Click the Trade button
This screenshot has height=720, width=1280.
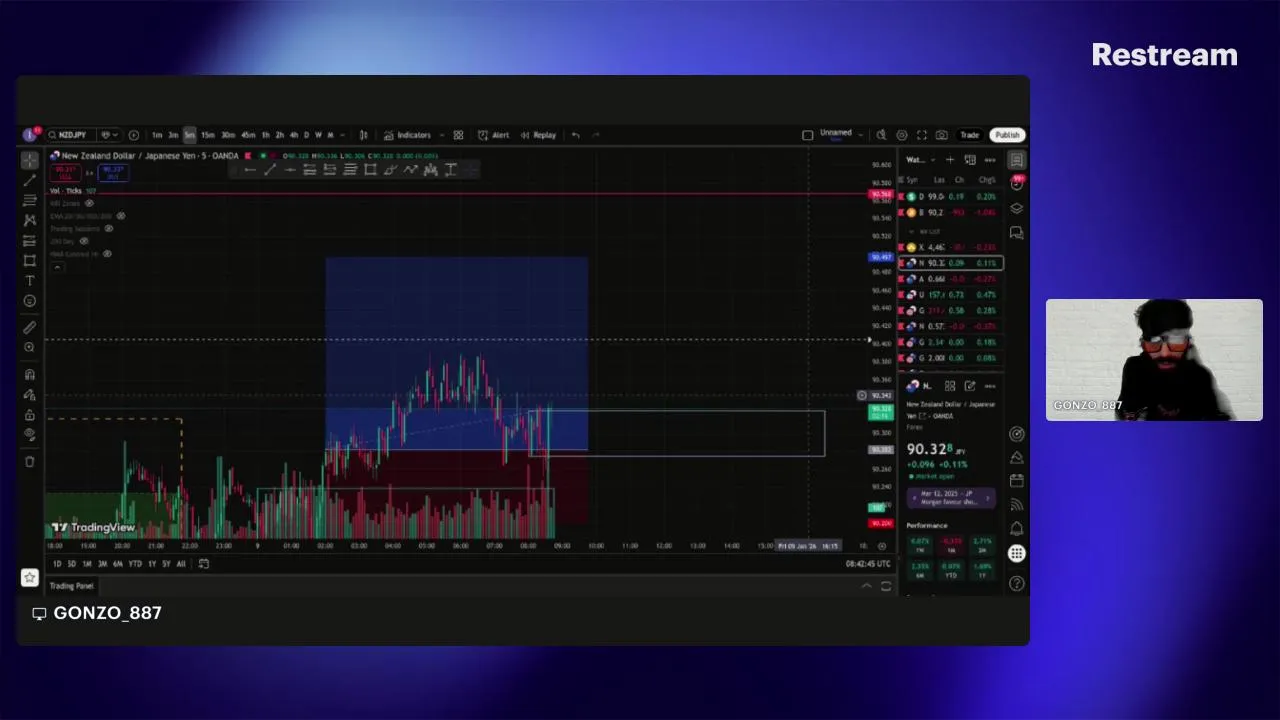(x=969, y=135)
